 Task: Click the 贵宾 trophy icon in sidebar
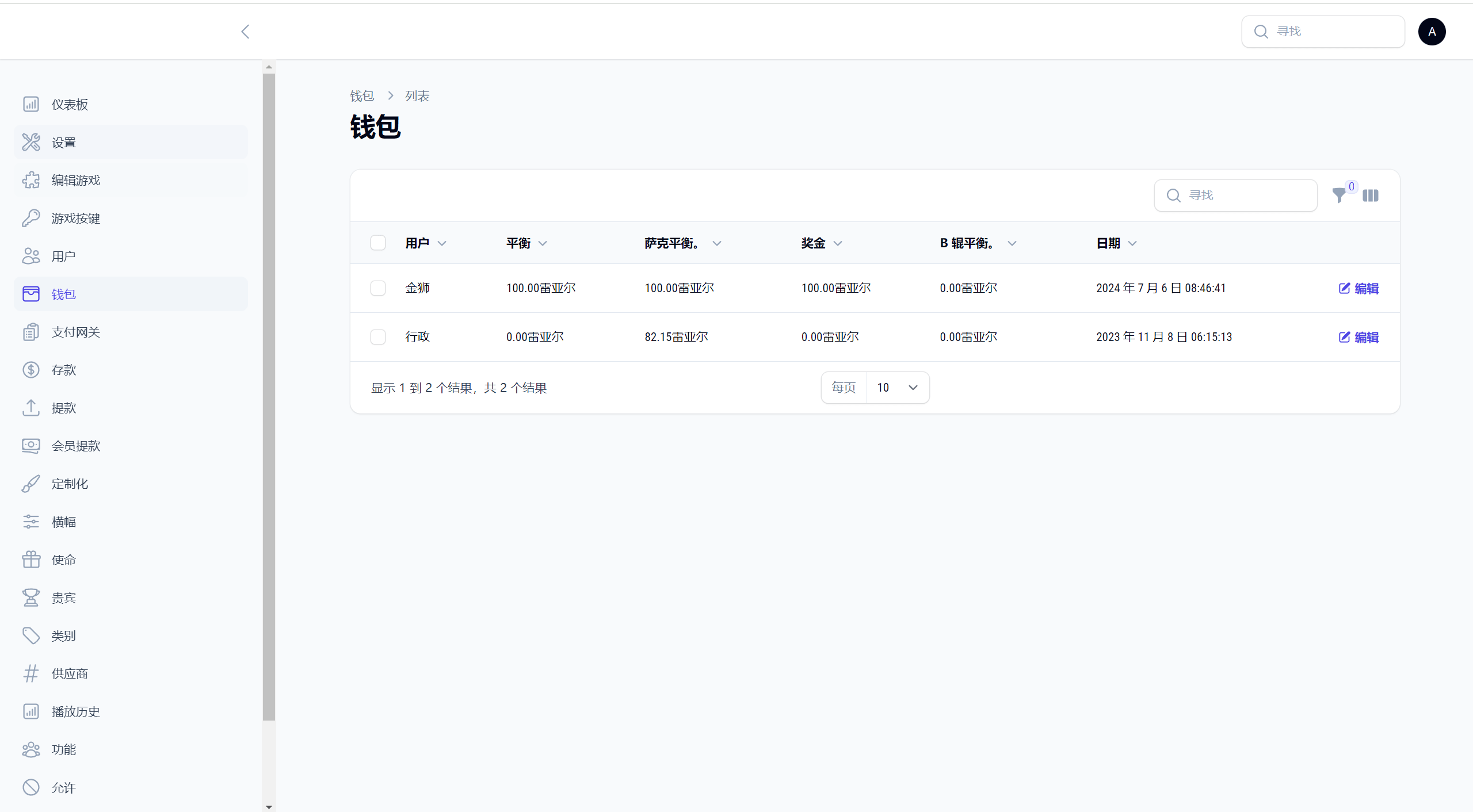(x=31, y=597)
